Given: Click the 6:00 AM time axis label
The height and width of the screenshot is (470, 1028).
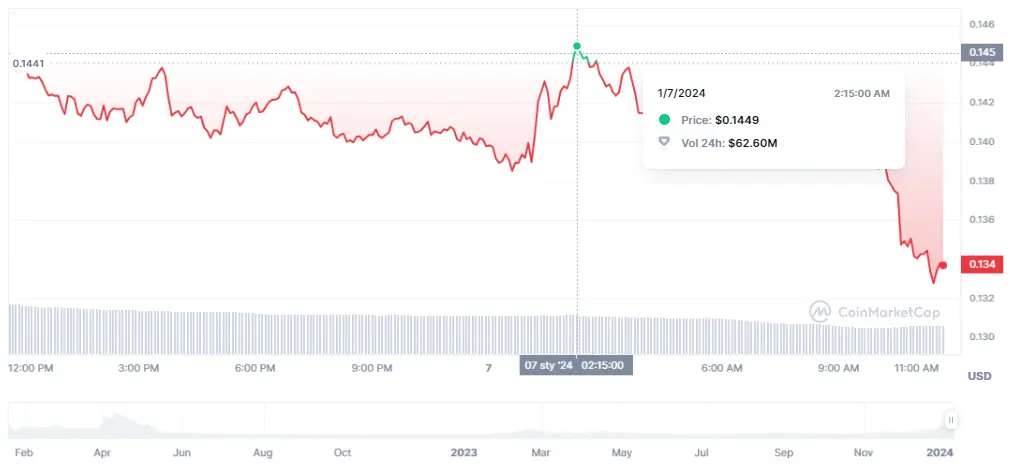Looking at the screenshot, I should click(x=721, y=368).
